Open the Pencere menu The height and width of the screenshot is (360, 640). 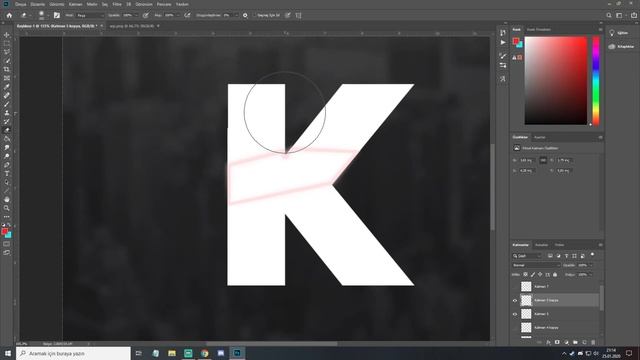164,4
